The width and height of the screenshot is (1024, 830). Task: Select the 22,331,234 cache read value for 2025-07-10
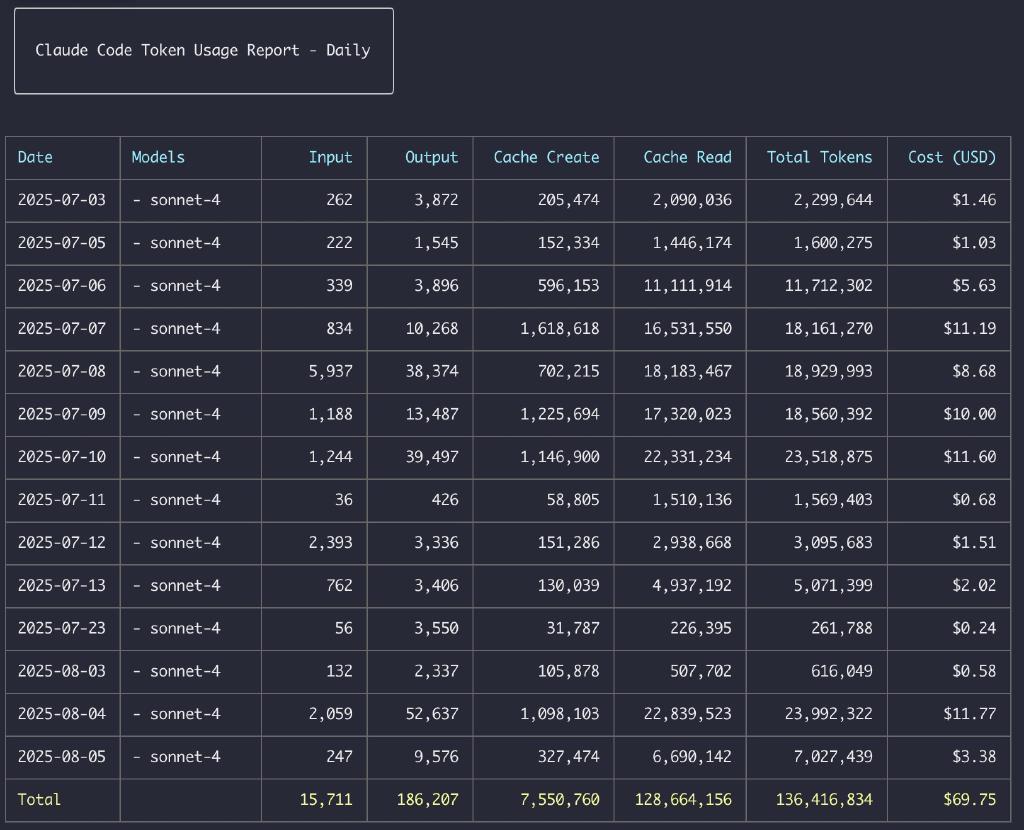(690, 457)
